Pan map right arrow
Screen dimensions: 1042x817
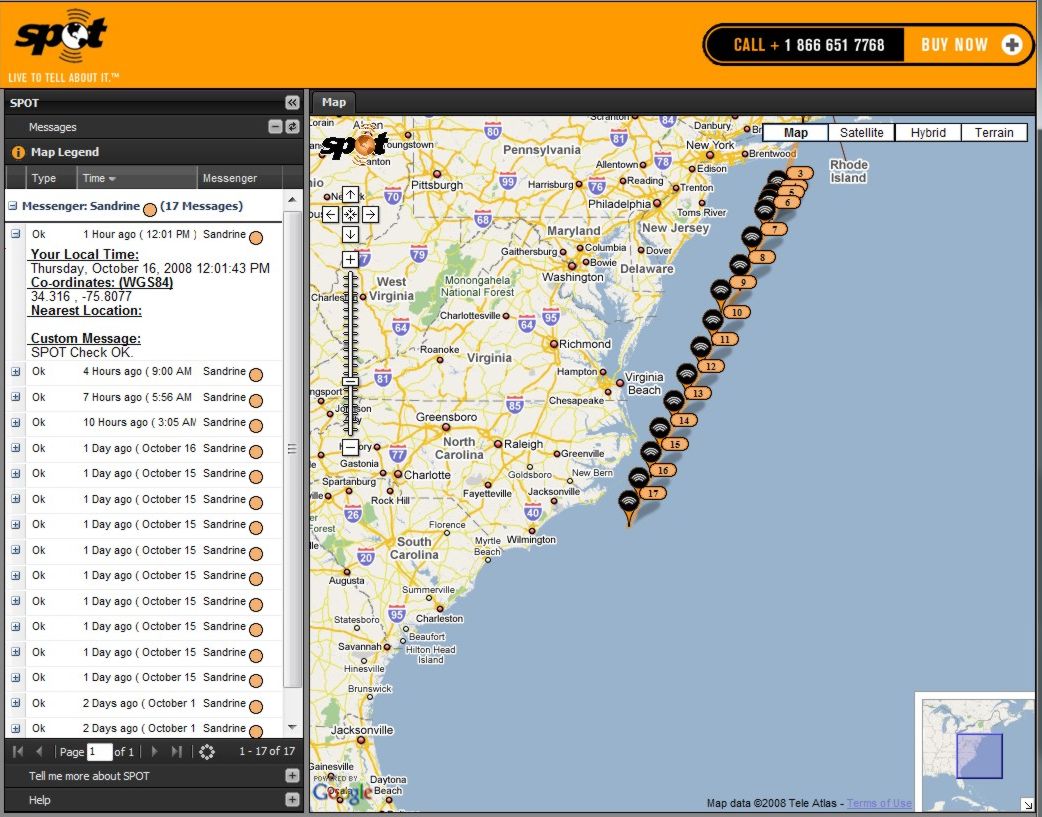tap(370, 214)
